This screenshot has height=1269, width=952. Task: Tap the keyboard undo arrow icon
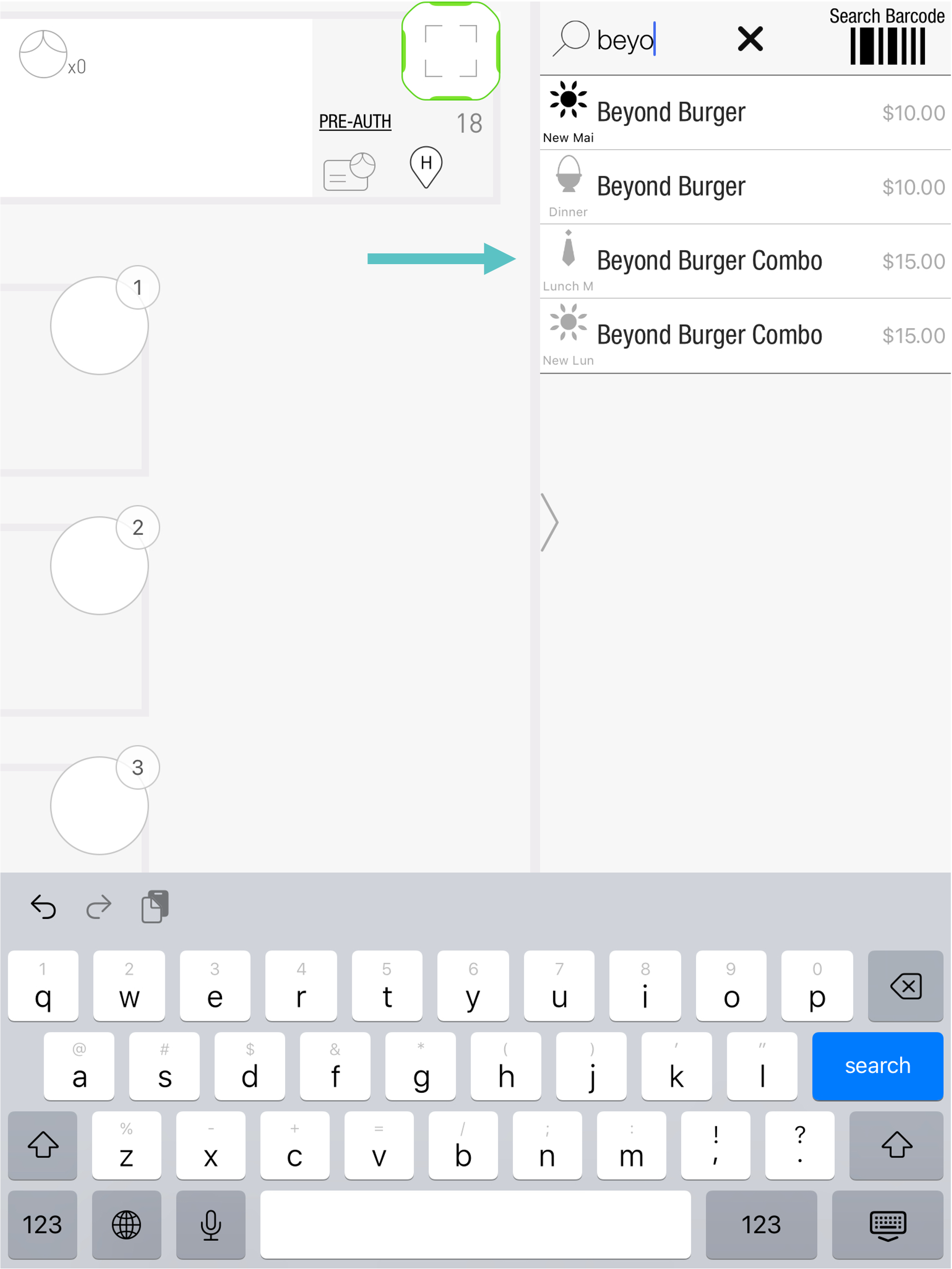44,907
